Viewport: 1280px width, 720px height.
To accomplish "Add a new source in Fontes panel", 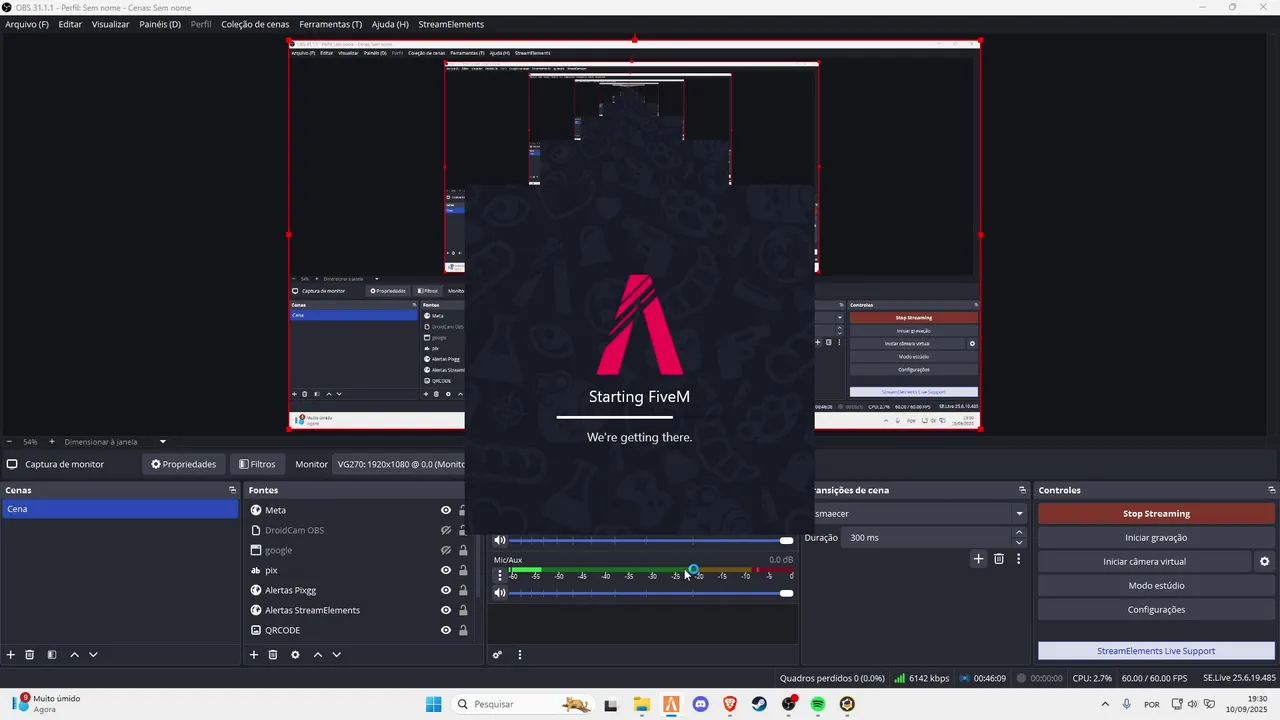I will tap(254, 655).
